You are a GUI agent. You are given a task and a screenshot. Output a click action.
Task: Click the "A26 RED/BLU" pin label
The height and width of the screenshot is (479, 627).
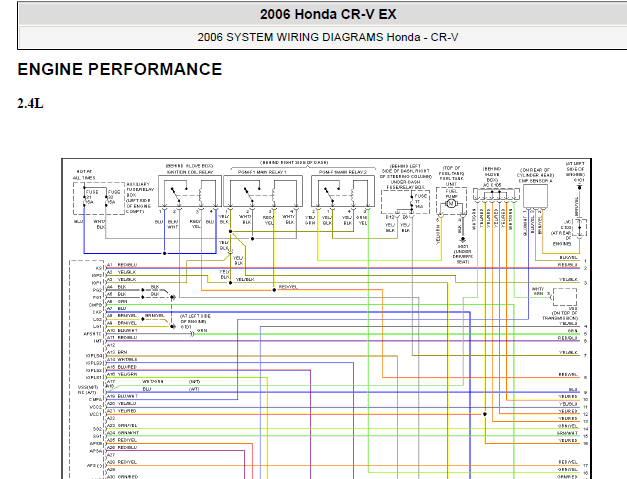tap(122, 447)
